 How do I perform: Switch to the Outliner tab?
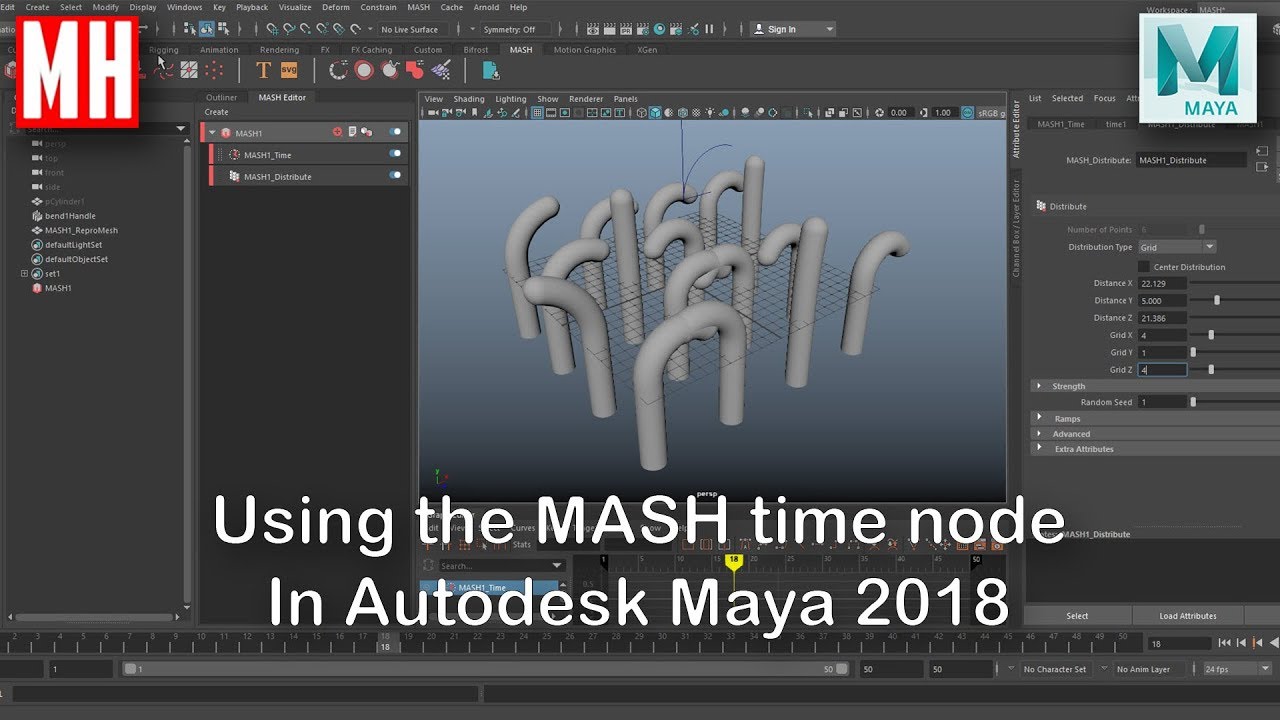point(221,97)
